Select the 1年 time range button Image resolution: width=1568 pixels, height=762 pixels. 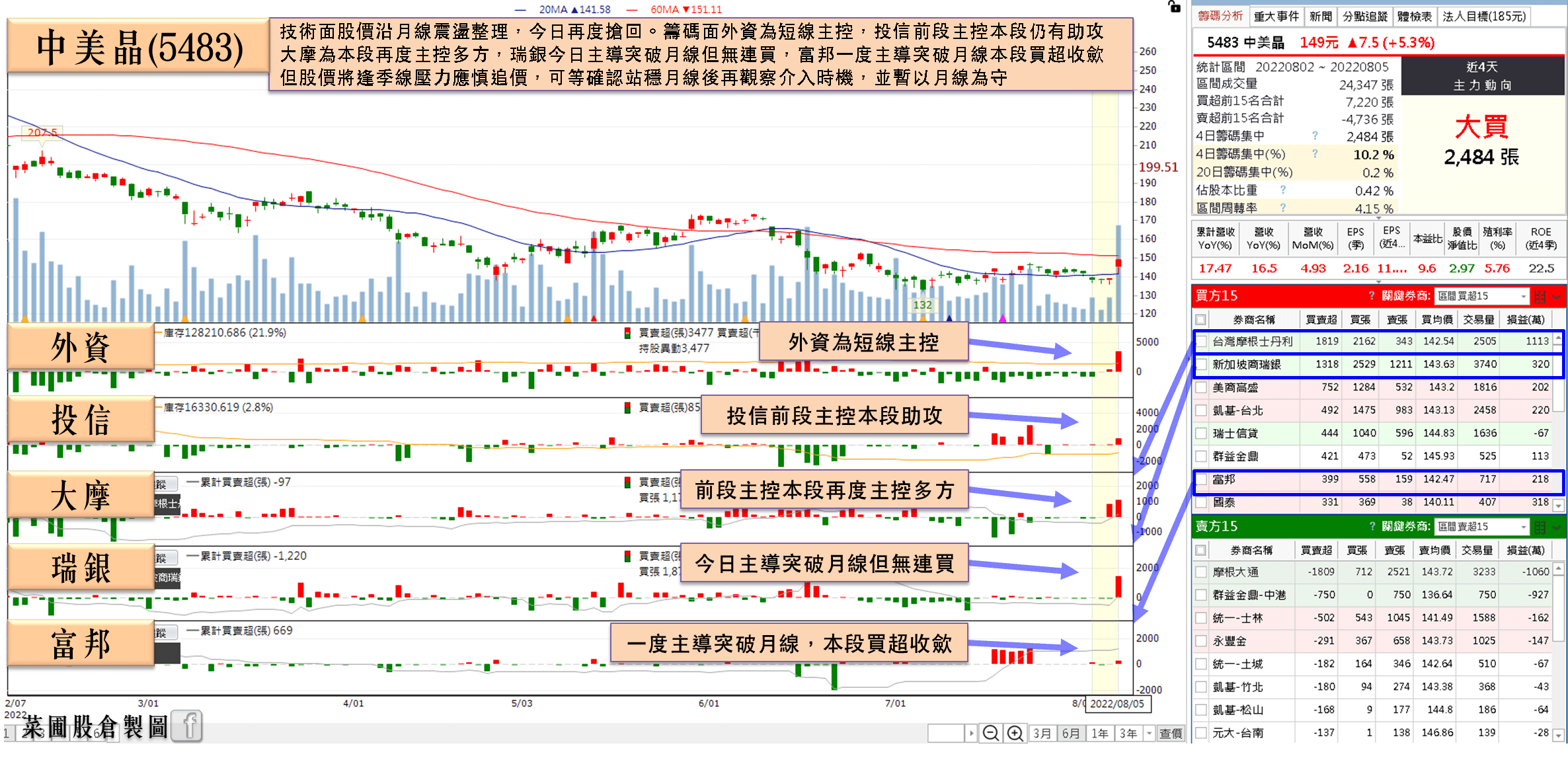tap(1099, 733)
